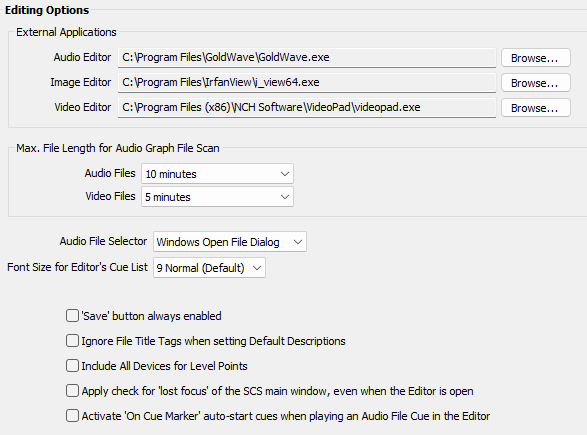Screen dimensions: 587x435
Task: Enable 'lost focus' check of SCS main window
Action: (x=72, y=391)
